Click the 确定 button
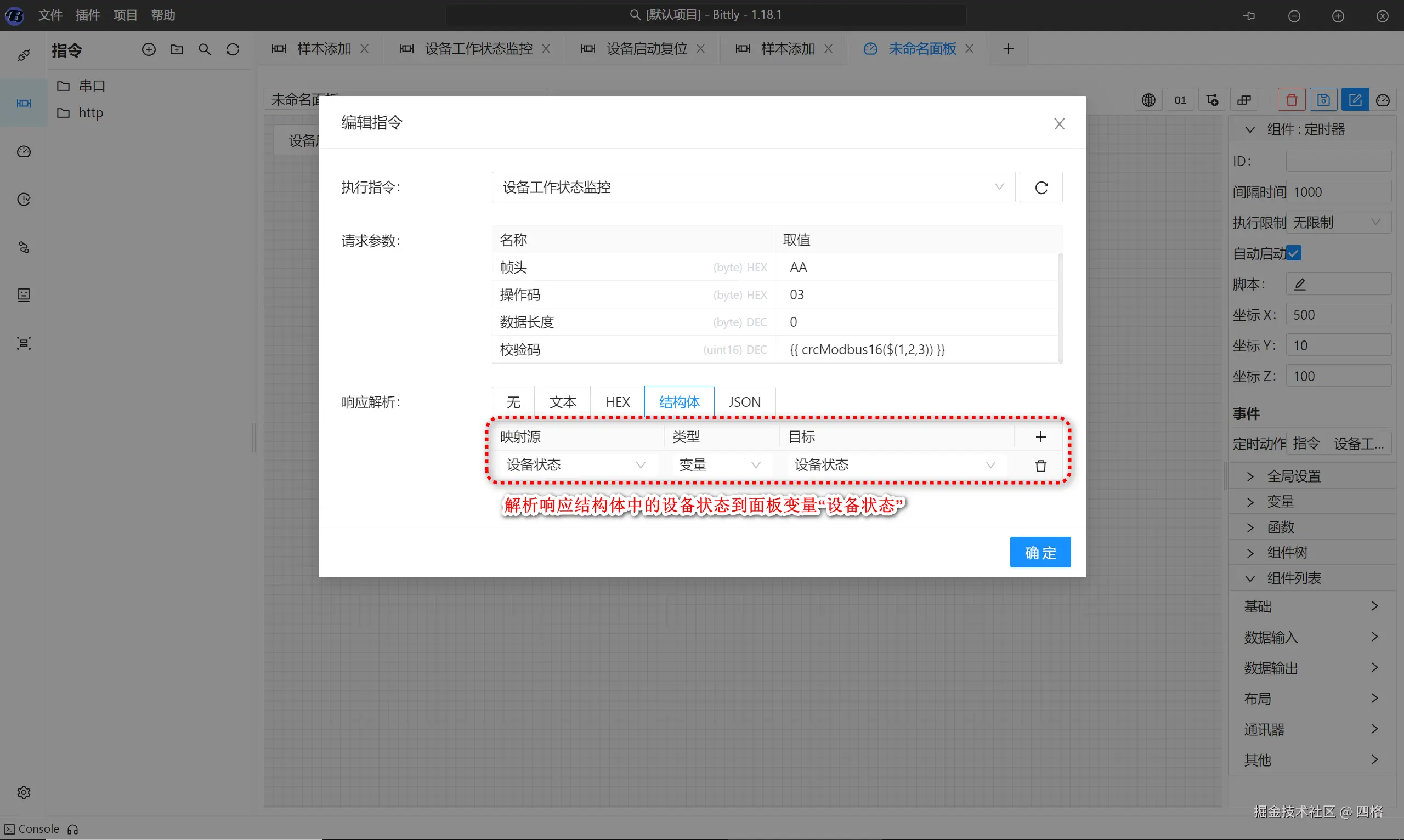This screenshot has width=1404, height=840. pyautogui.click(x=1039, y=552)
